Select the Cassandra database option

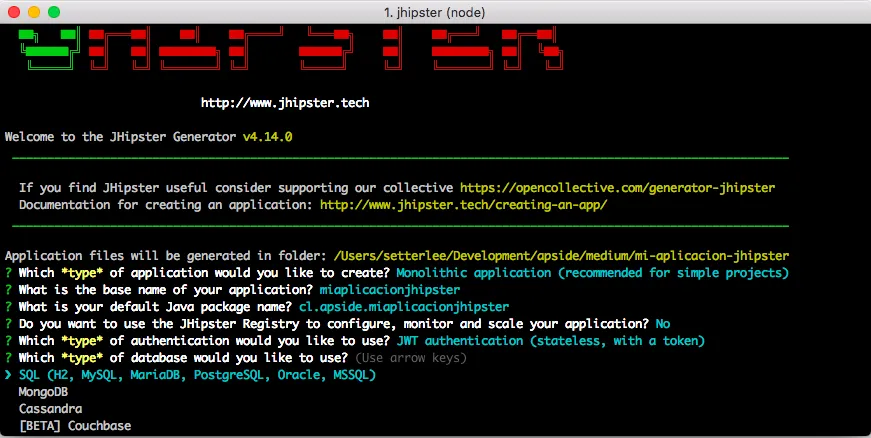point(51,409)
